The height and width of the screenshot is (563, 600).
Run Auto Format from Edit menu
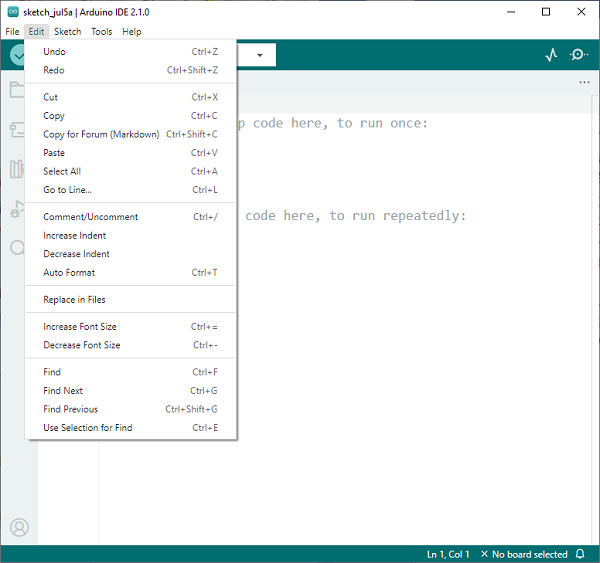(130, 273)
